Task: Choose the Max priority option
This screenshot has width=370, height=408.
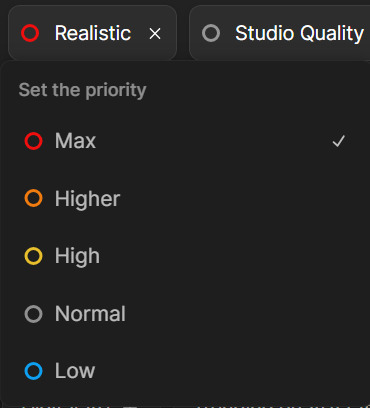Action: click(x=185, y=141)
